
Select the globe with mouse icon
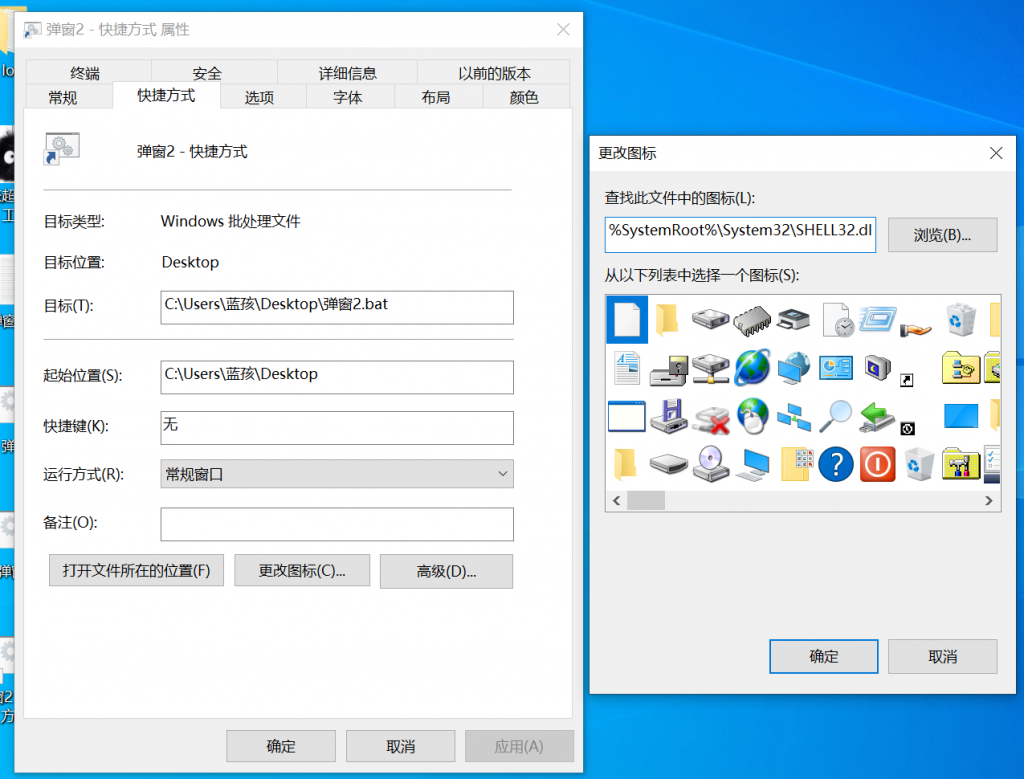[752, 416]
